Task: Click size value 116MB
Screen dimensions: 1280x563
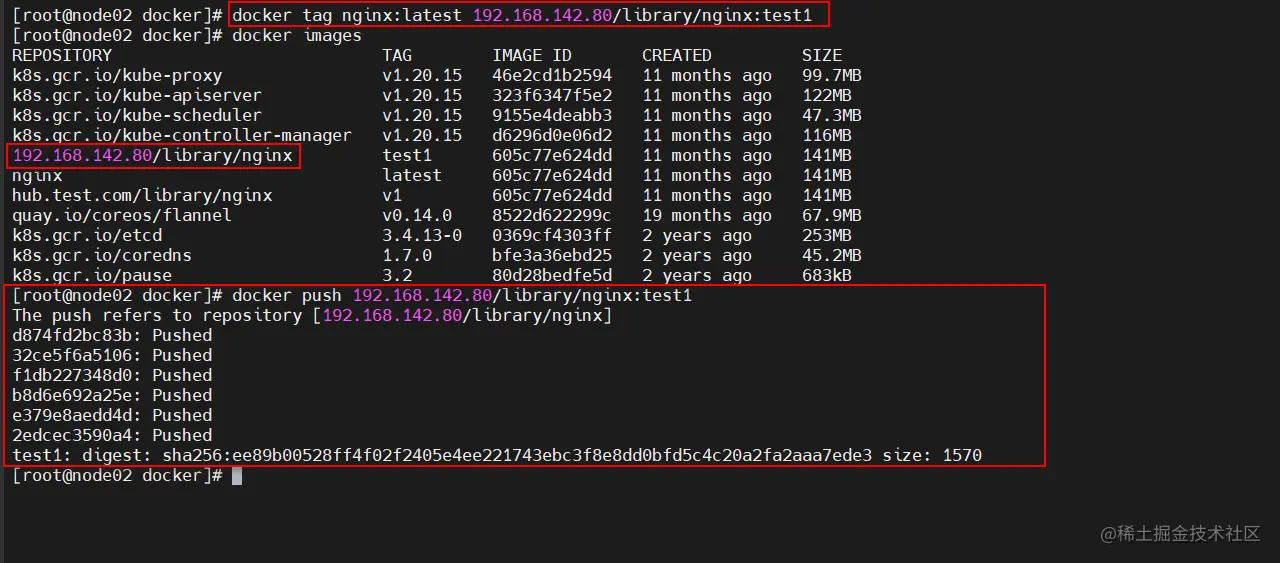Action: [x=827, y=135]
